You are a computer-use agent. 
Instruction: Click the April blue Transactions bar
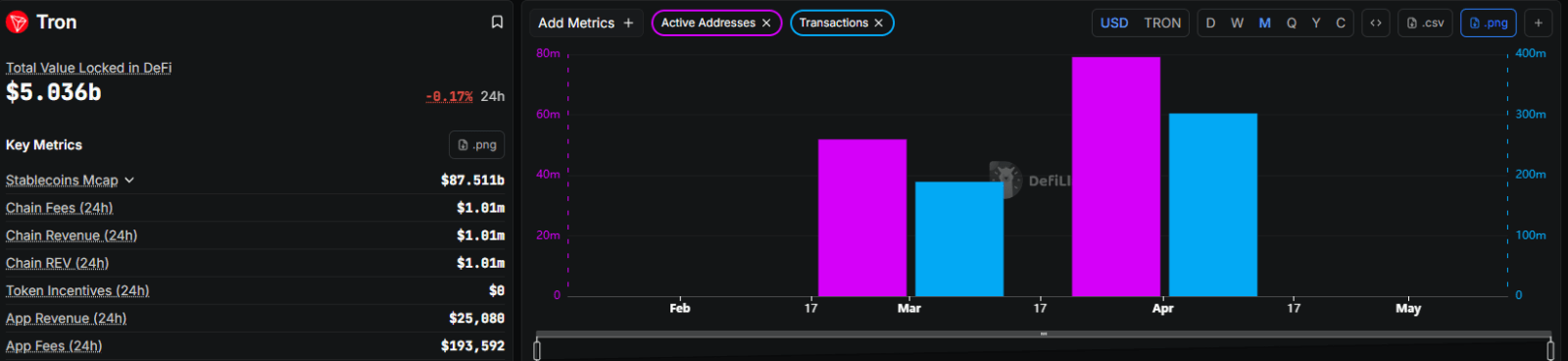[x=1213, y=205]
